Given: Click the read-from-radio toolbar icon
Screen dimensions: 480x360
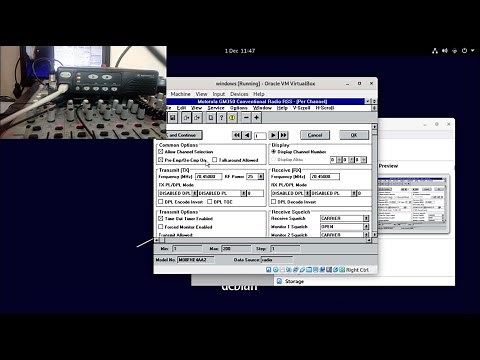Looking at the screenshot, I should point(187,117).
